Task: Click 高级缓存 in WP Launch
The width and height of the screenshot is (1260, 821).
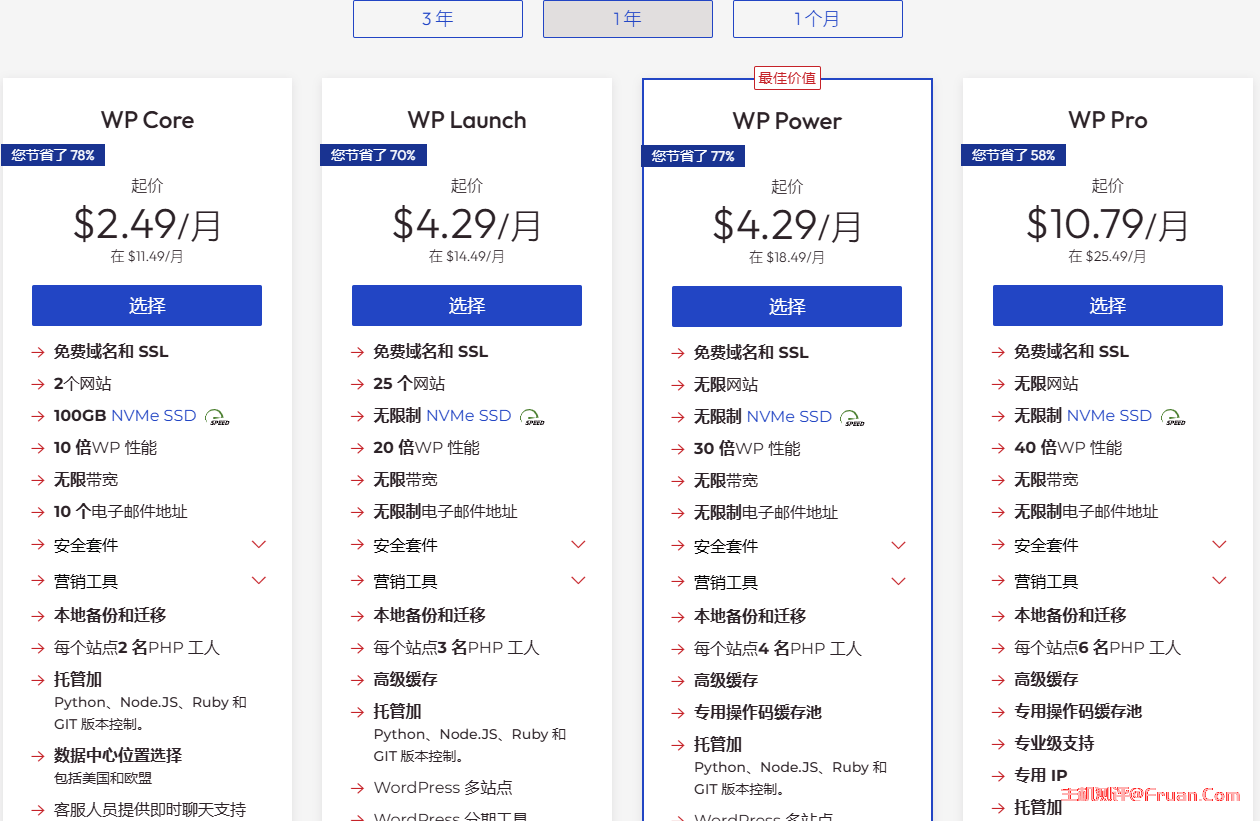Action: coord(406,680)
